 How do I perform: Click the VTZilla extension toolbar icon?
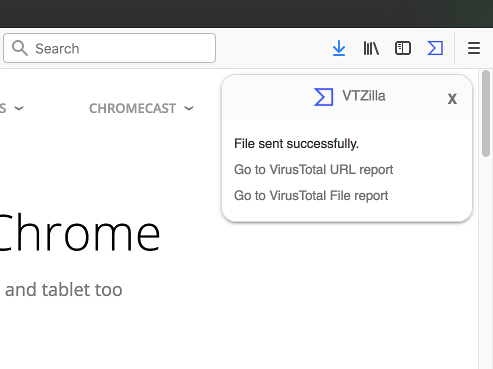[x=435, y=48]
